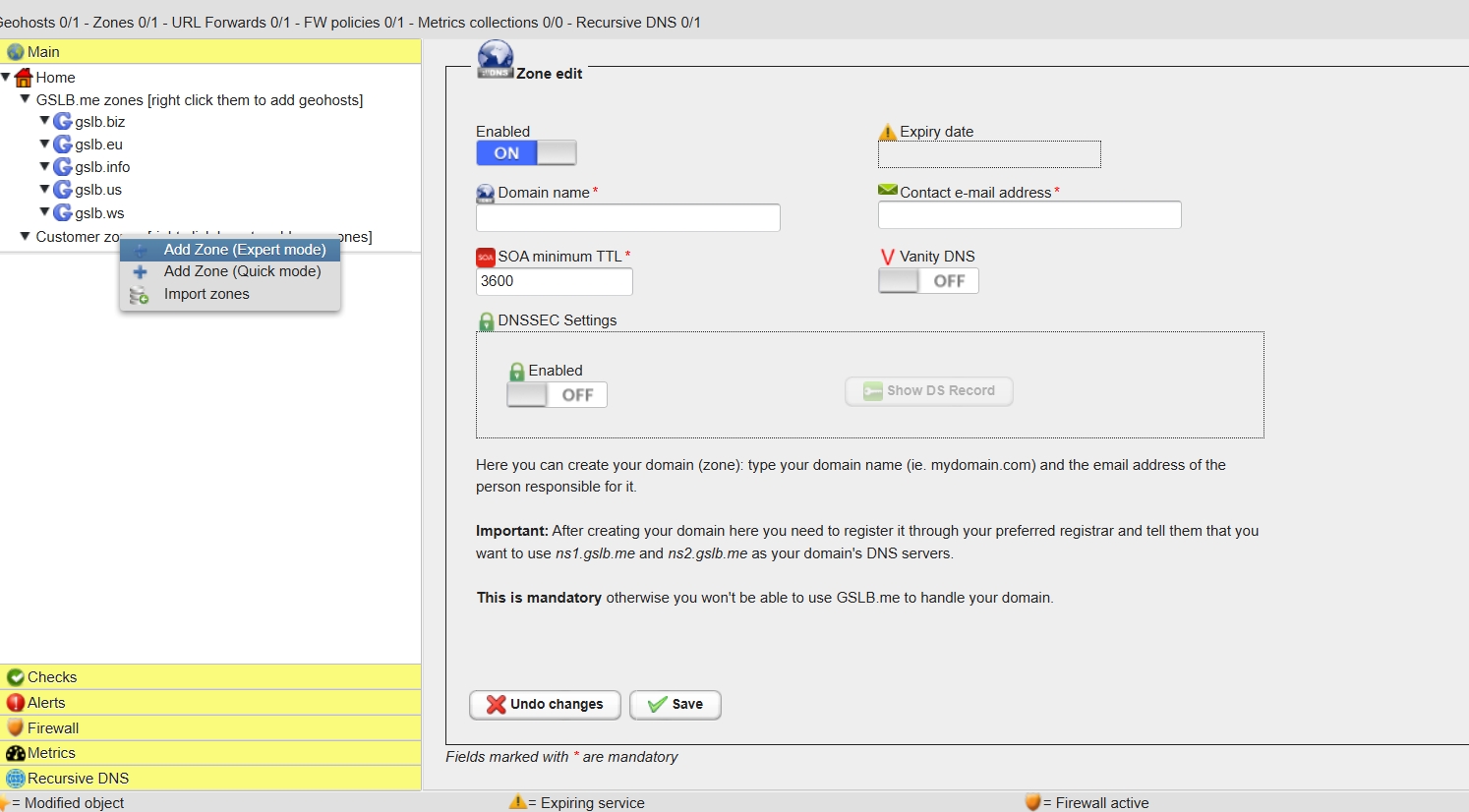Click the Alerts red exclamation icon
1469x812 pixels.
pyautogui.click(x=16, y=703)
